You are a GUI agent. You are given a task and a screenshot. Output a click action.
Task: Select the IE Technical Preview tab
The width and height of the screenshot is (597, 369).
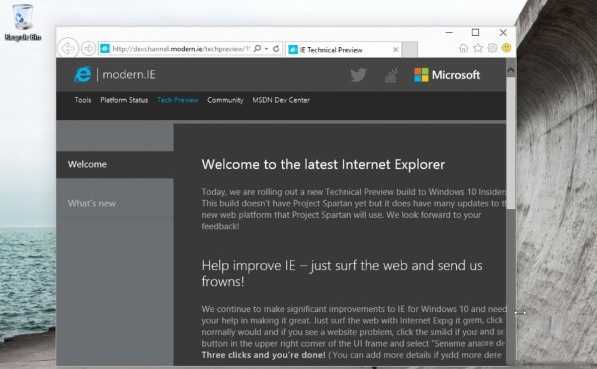coord(343,50)
